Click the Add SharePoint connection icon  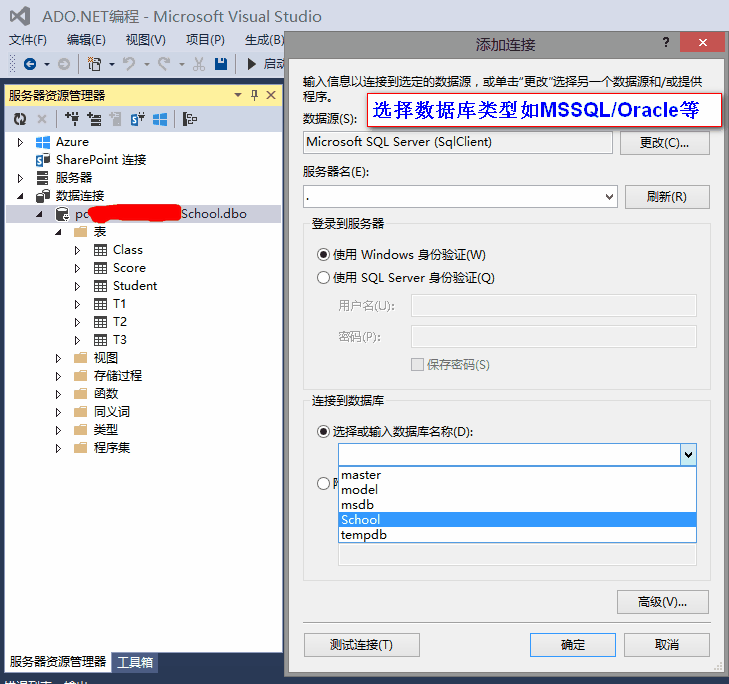coord(138,120)
